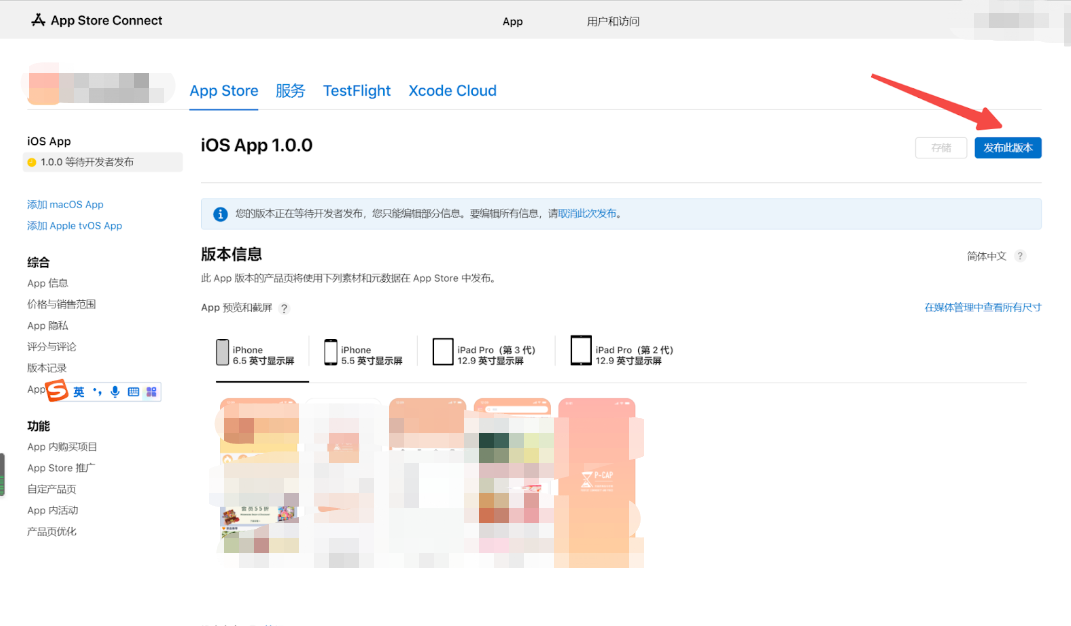Click the 取消此次发布 link
1071x626 pixels.
click(x=587, y=213)
